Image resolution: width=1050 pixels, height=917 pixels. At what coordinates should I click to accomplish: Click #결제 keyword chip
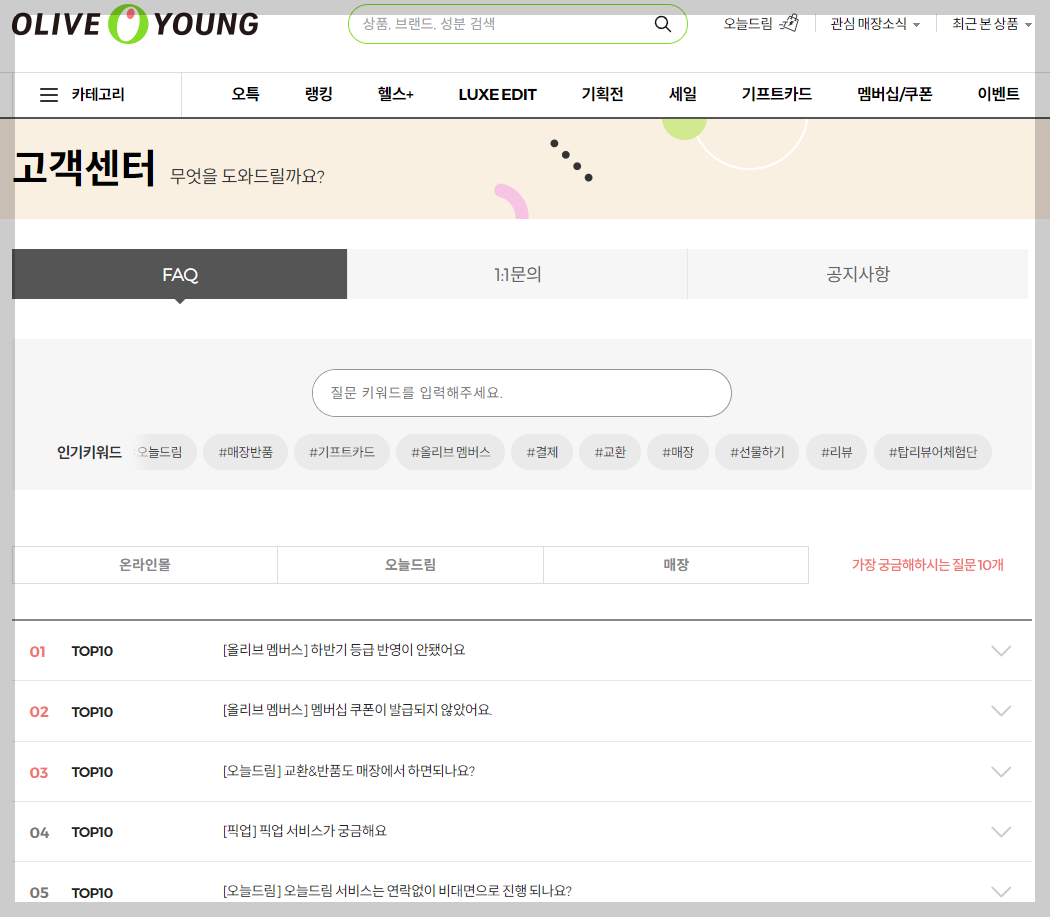[x=542, y=452]
